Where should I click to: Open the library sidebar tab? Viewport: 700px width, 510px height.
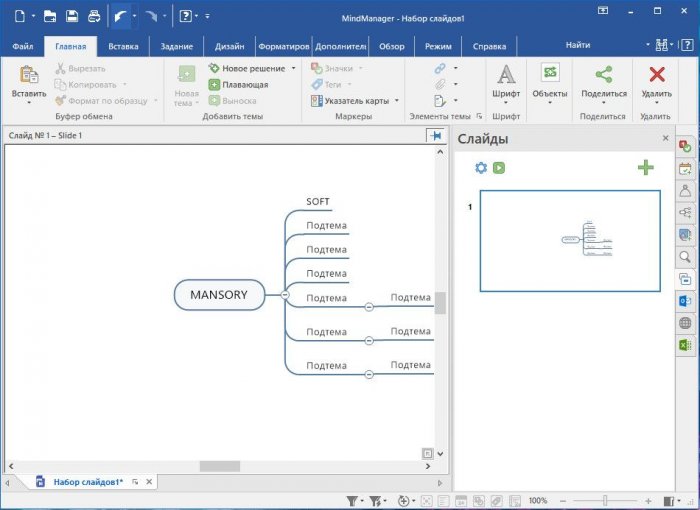[685, 234]
